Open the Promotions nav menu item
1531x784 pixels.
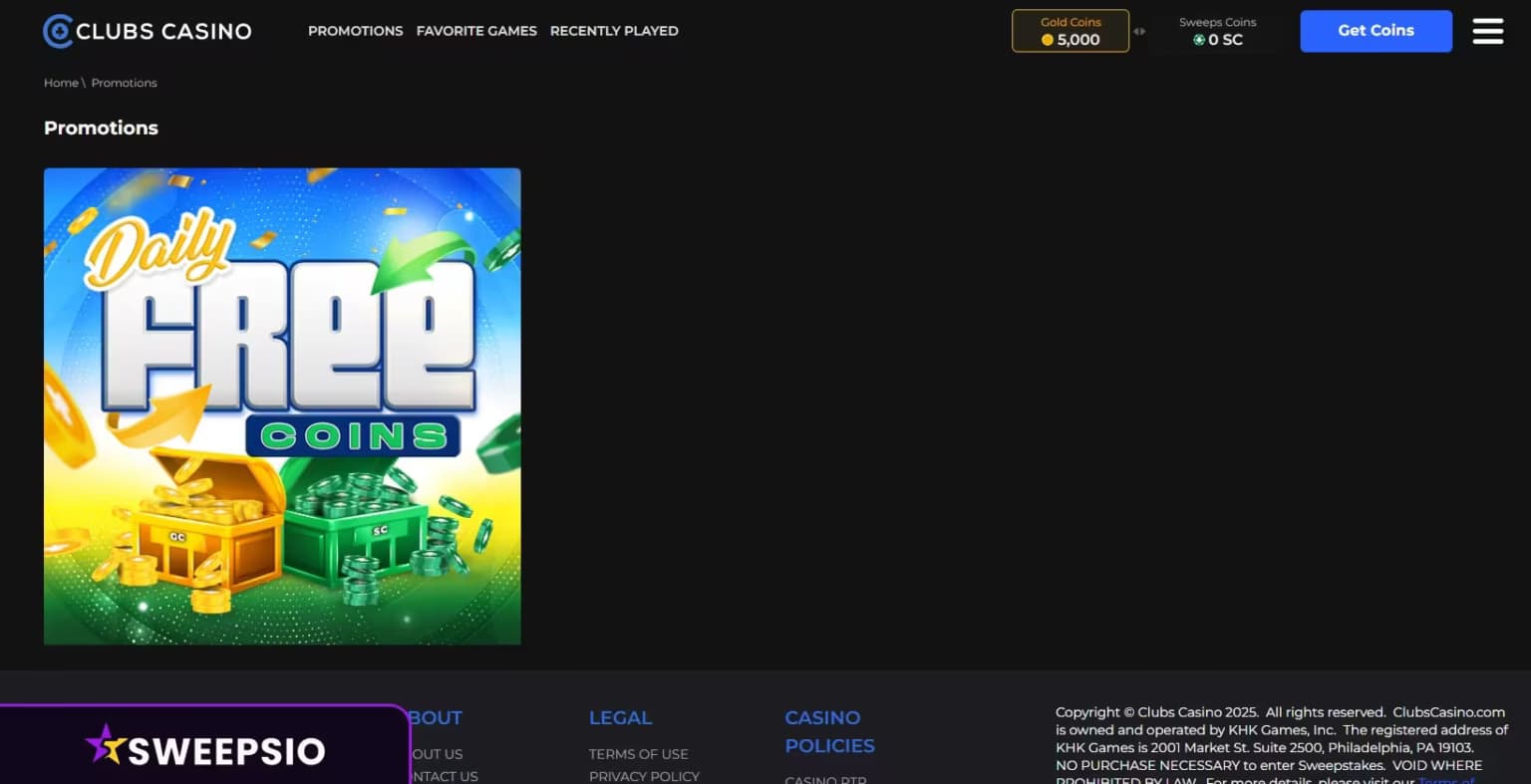click(x=355, y=31)
